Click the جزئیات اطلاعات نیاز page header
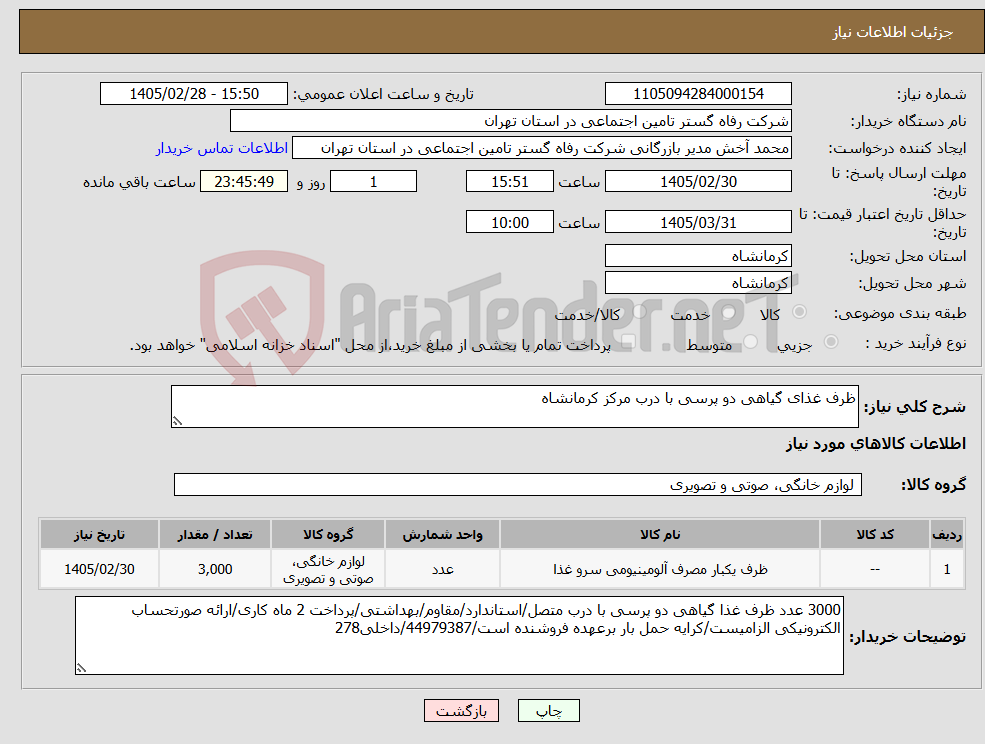 pyautogui.click(x=893, y=32)
